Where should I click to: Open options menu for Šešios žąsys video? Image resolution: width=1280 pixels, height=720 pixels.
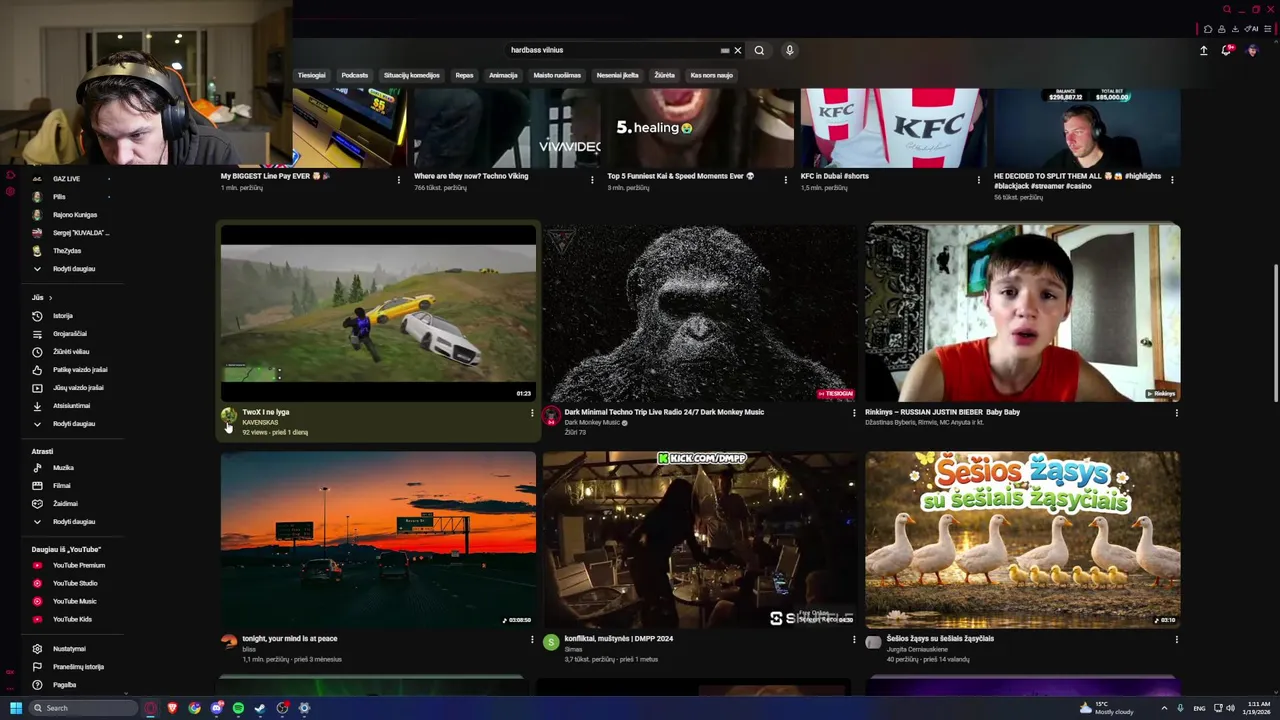pos(1176,640)
